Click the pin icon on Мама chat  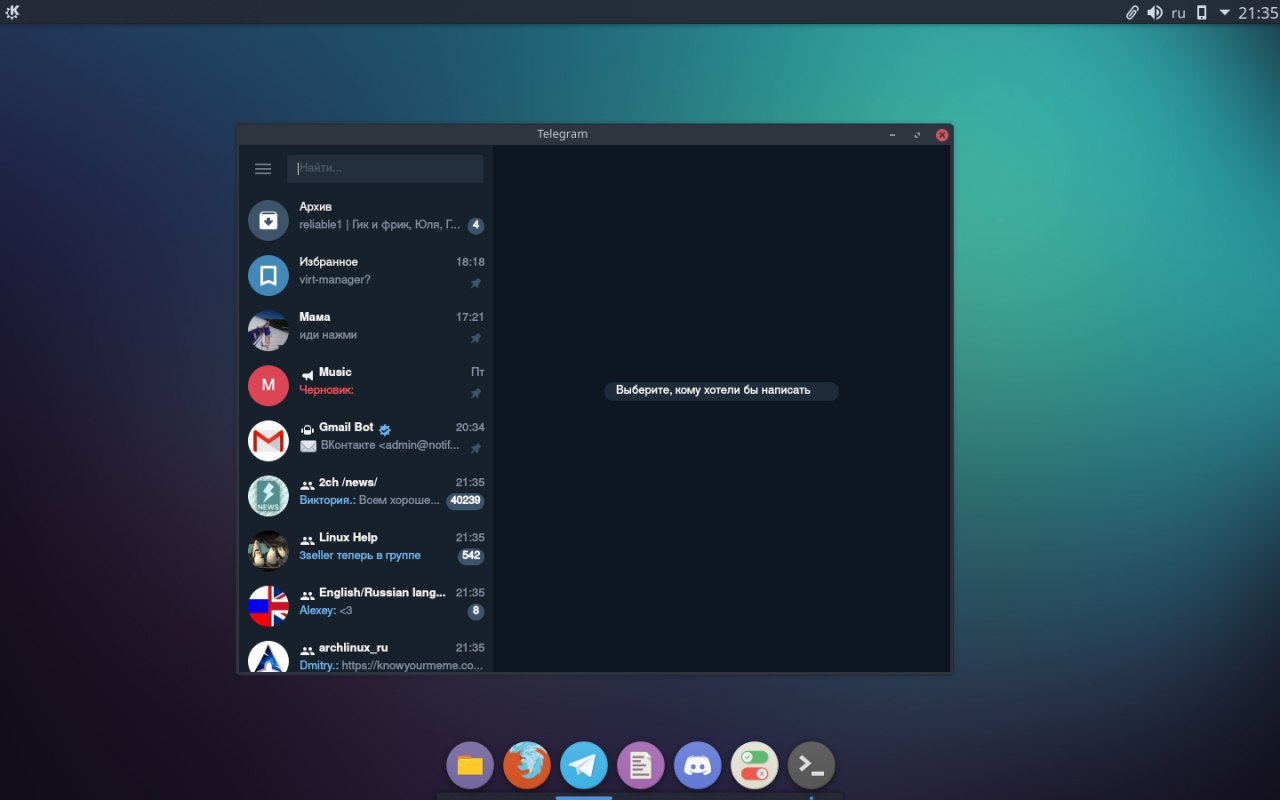tap(476, 338)
